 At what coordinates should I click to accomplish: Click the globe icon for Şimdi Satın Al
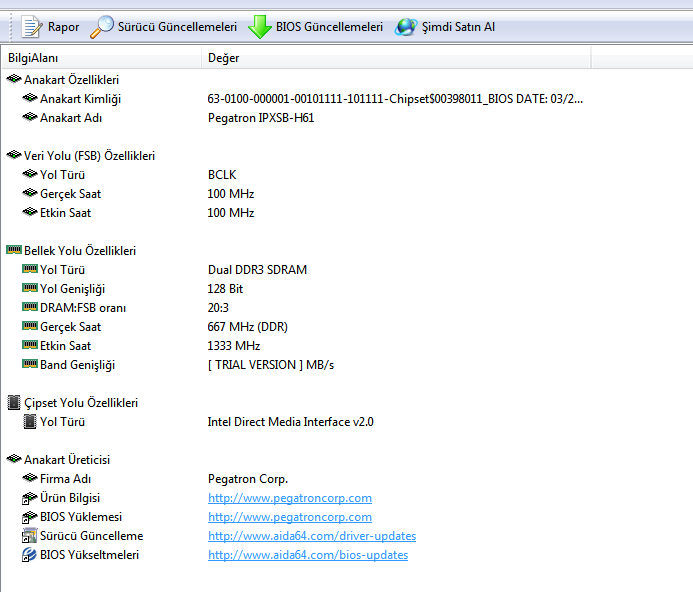click(406, 27)
